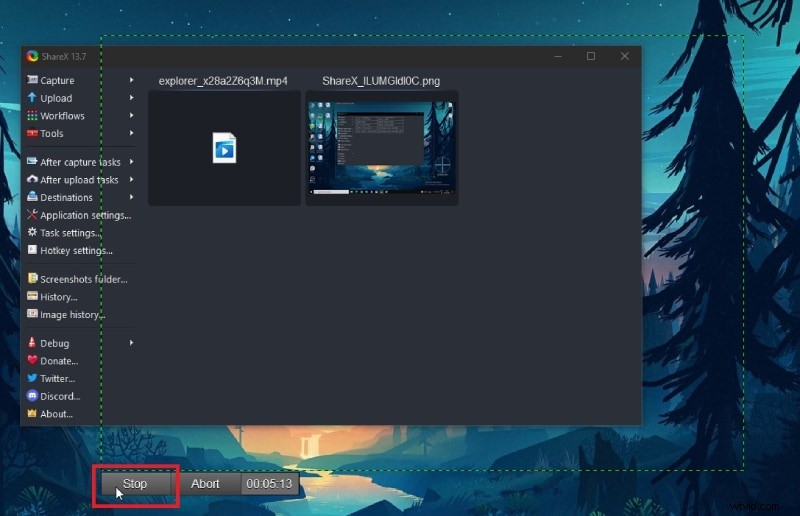Screen dimensions: 800x516
Task: Select the ShareX_ILUMGldI0C.png thumbnail
Action: coord(382,148)
